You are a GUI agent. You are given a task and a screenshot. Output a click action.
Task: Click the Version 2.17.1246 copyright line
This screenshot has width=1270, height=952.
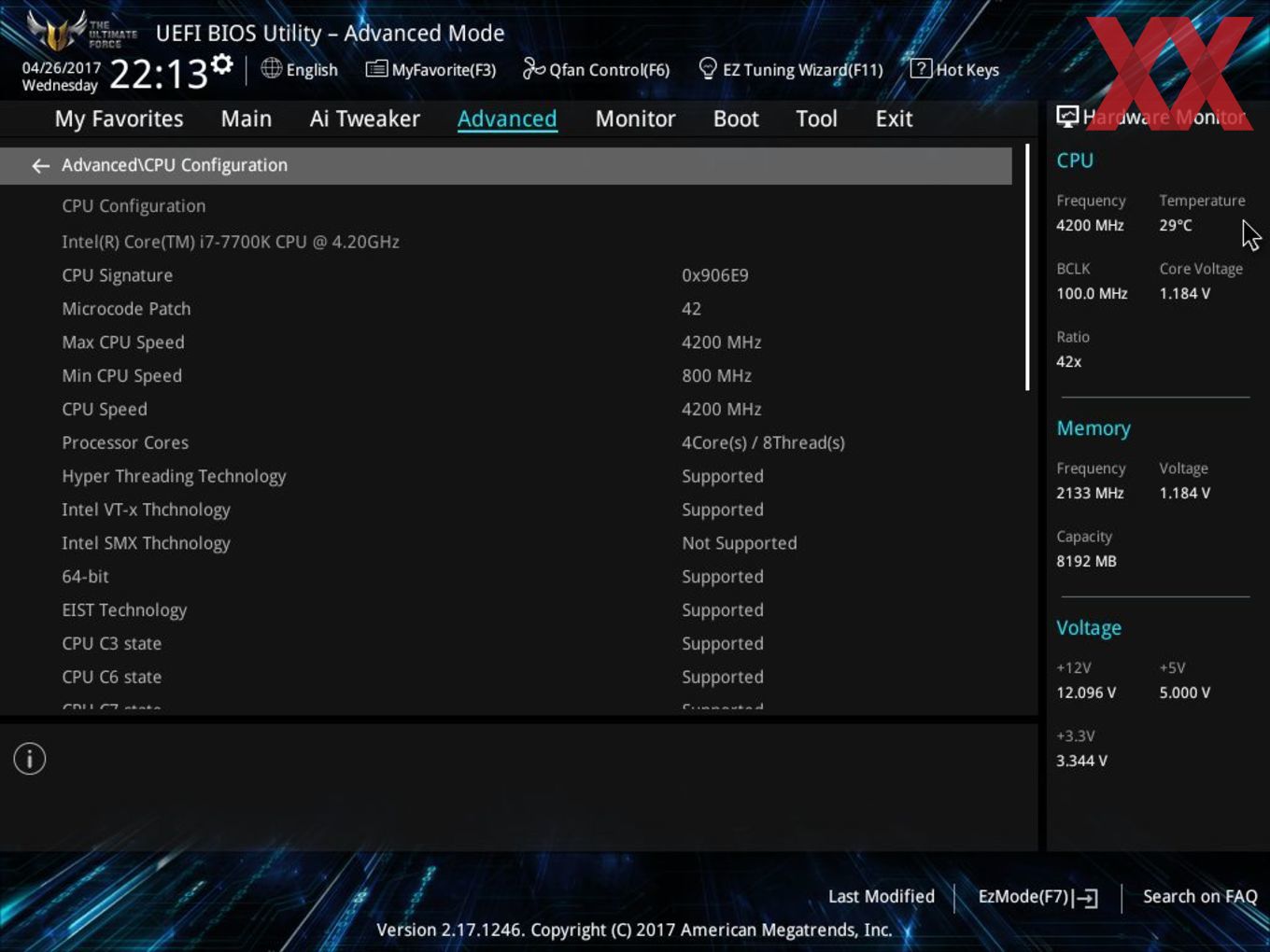634,930
